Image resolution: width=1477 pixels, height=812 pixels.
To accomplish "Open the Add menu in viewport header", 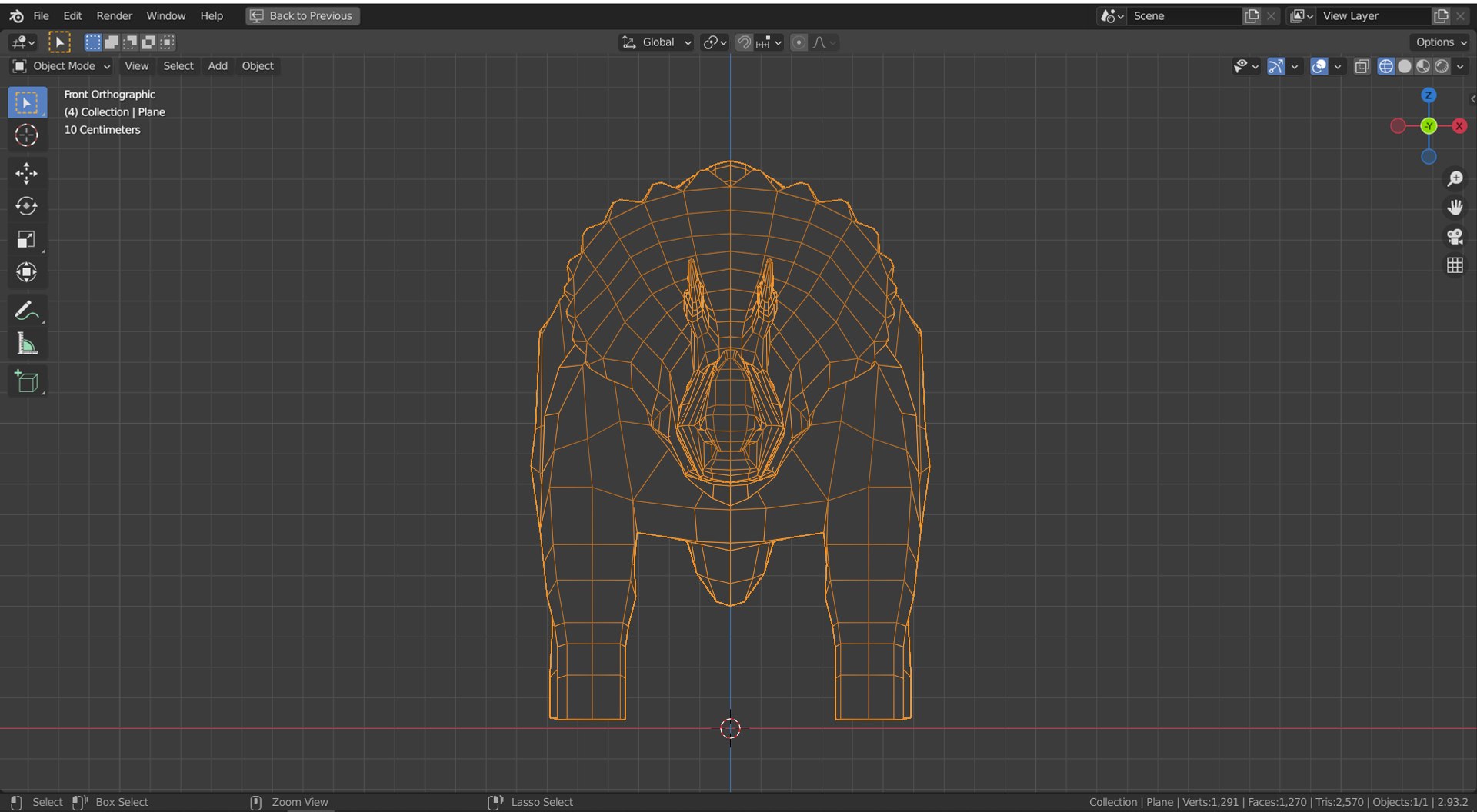I will click(x=218, y=66).
